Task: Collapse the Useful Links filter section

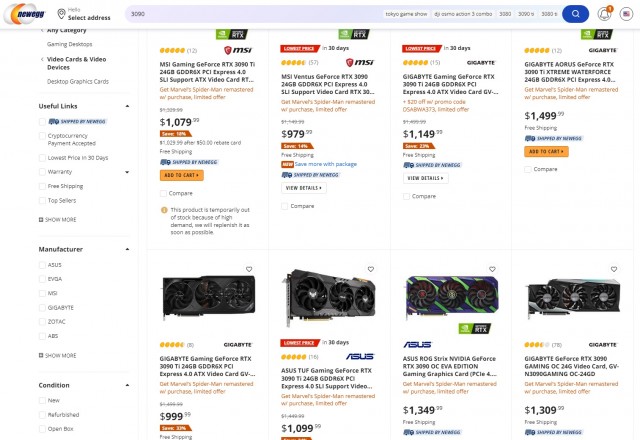Action: [x=127, y=106]
